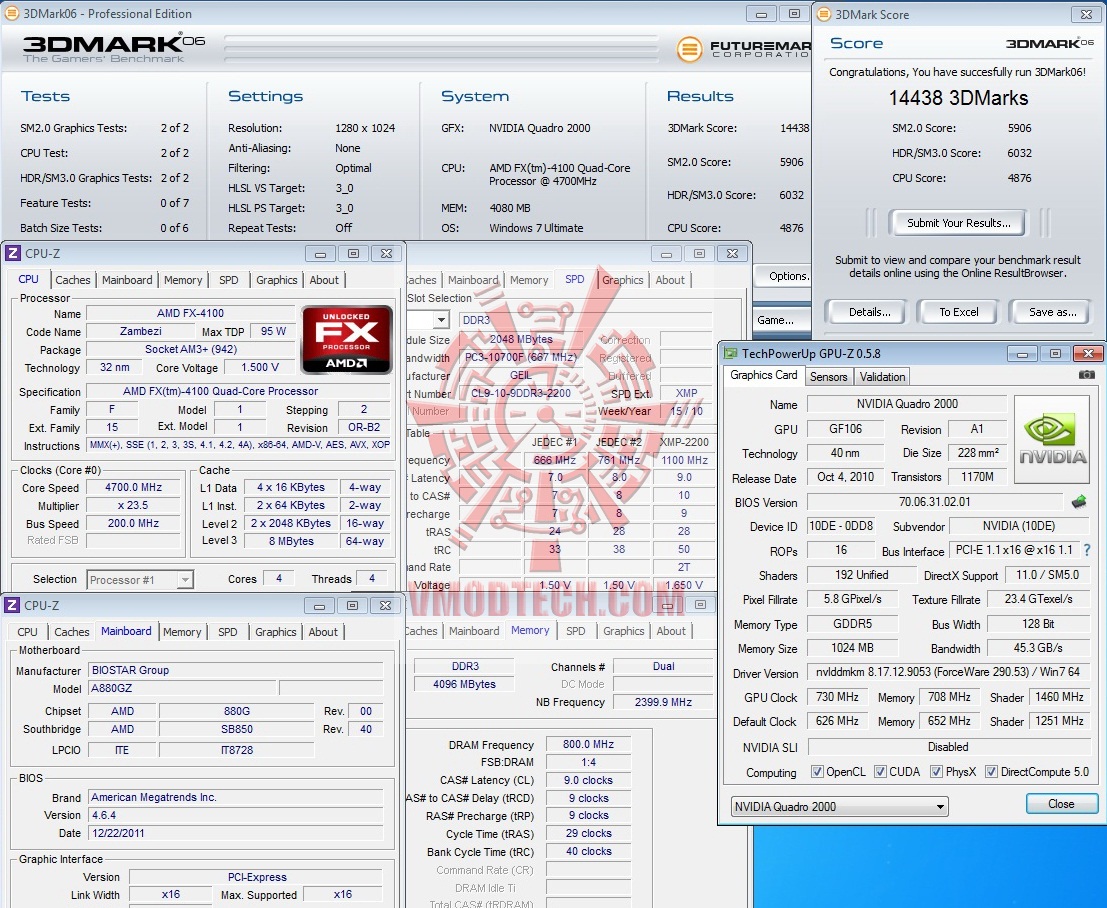
Task: Click the motherboard Model A880GZ field
Action: [181, 688]
